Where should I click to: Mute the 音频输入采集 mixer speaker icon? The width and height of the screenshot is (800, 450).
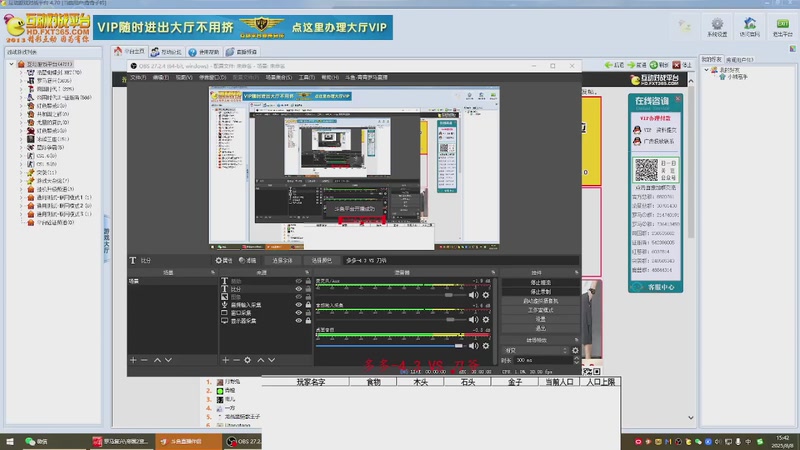coord(473,319)
